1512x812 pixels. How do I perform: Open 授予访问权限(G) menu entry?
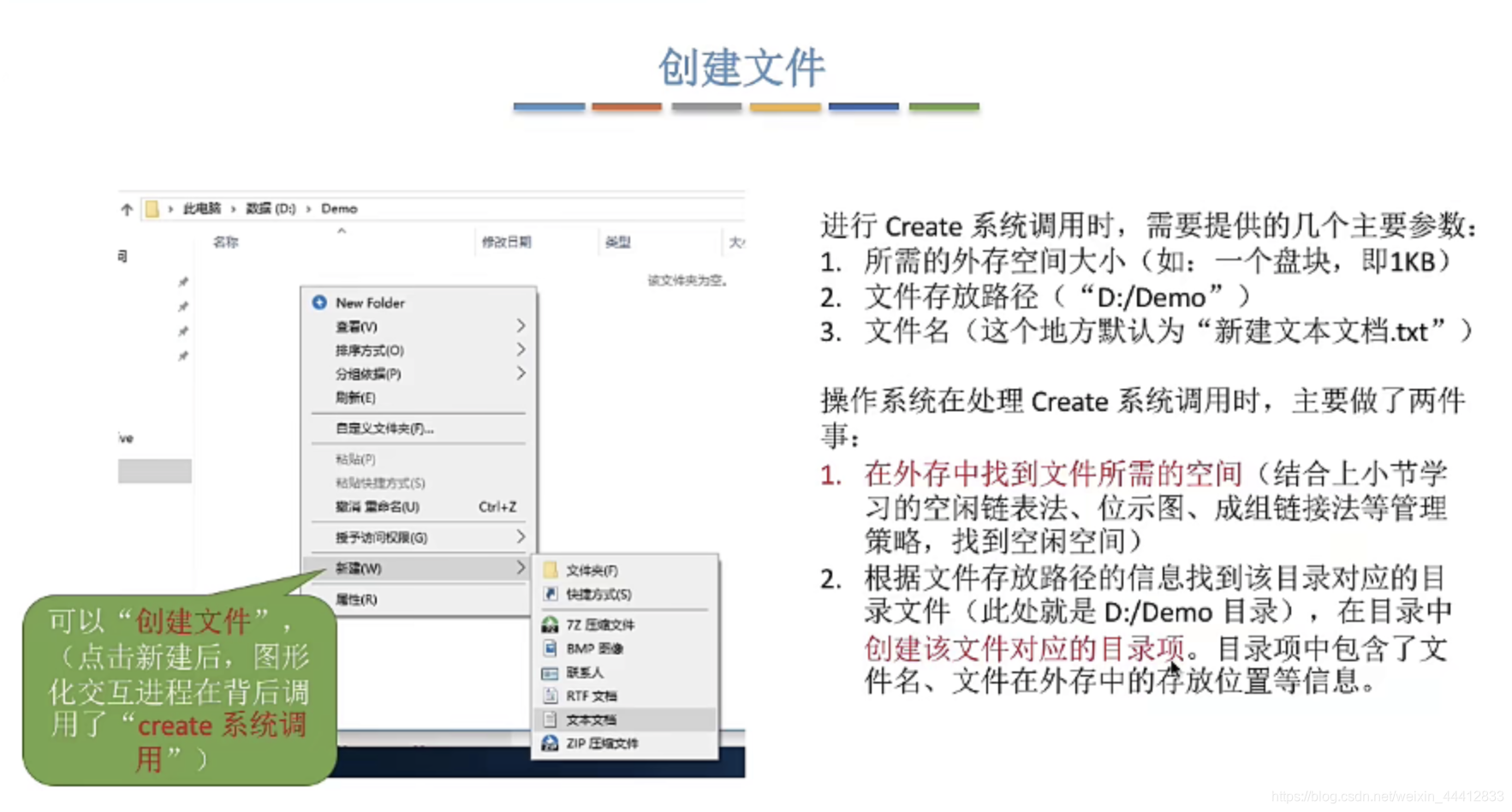point(419,537)
